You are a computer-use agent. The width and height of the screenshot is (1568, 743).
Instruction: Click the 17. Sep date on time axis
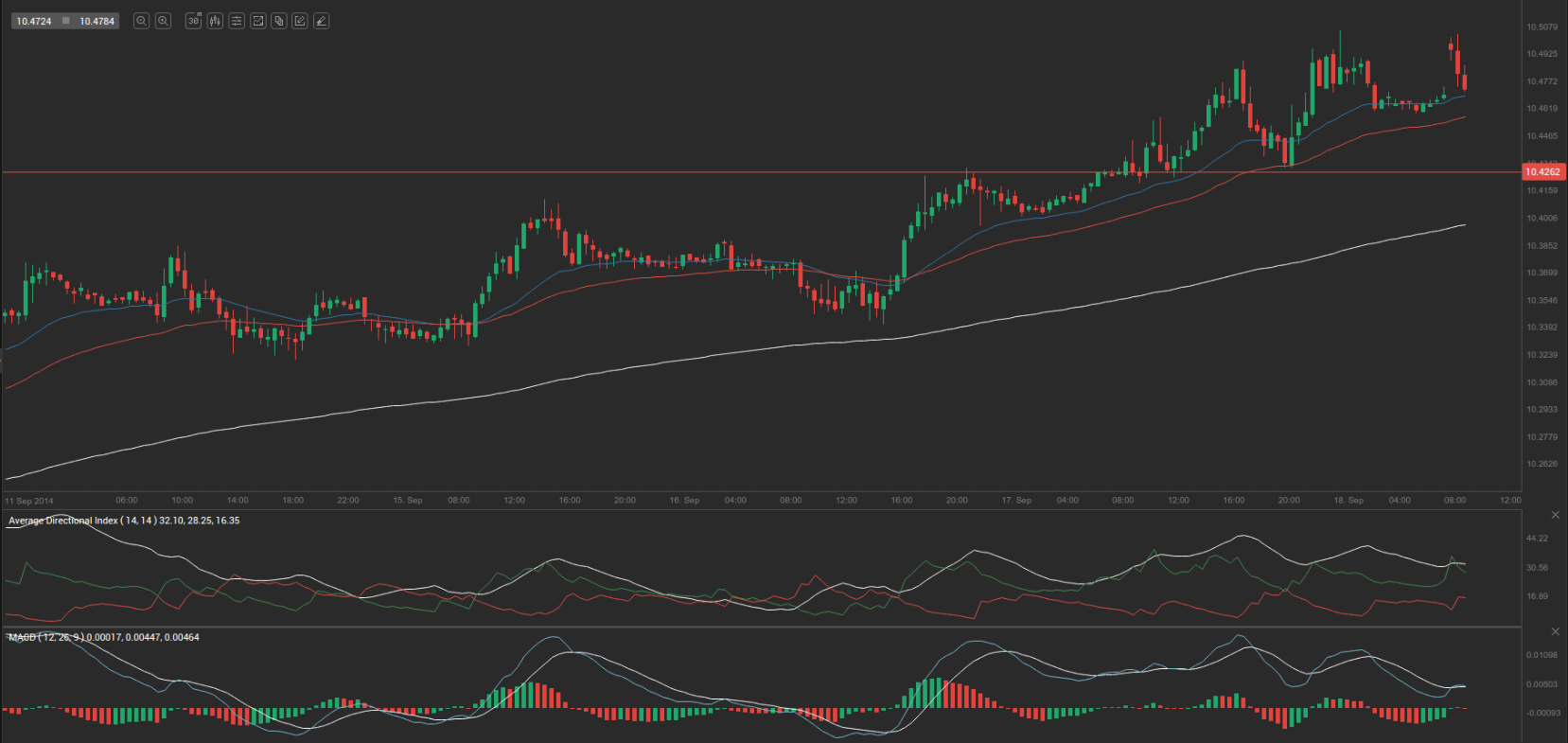coord(1016,500)
